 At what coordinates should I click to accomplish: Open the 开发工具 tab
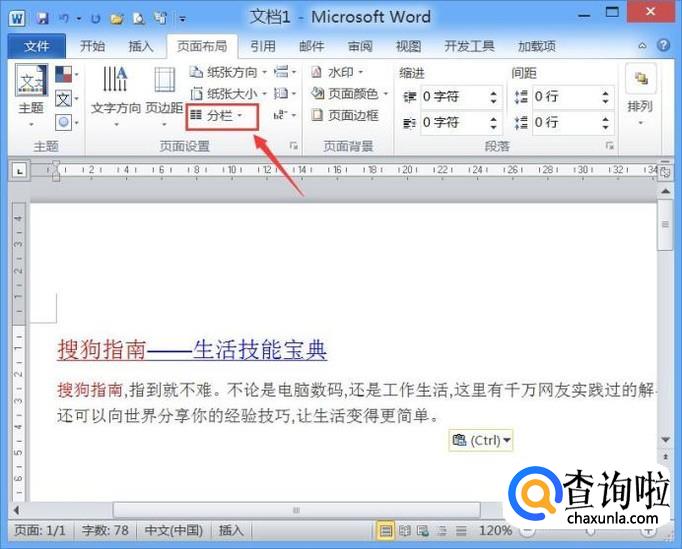coord(469,46)
